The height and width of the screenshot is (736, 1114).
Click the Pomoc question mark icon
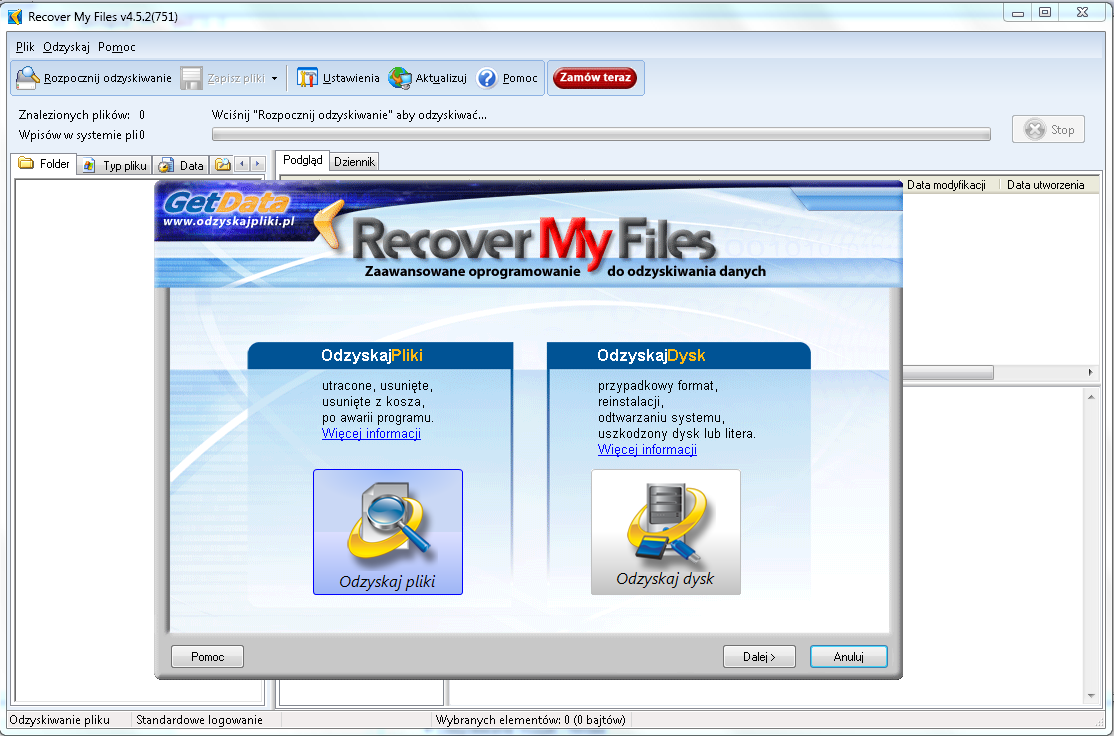tap(487, 78)
